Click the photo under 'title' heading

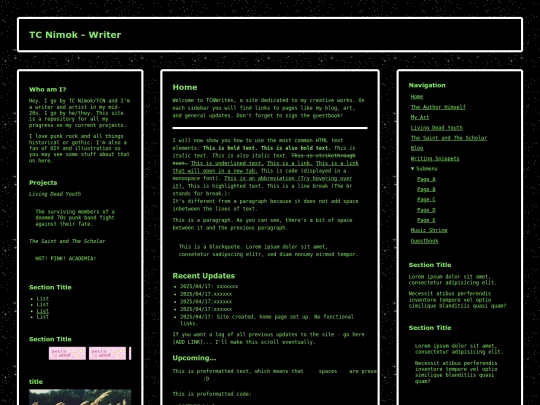tap(80, 397)
